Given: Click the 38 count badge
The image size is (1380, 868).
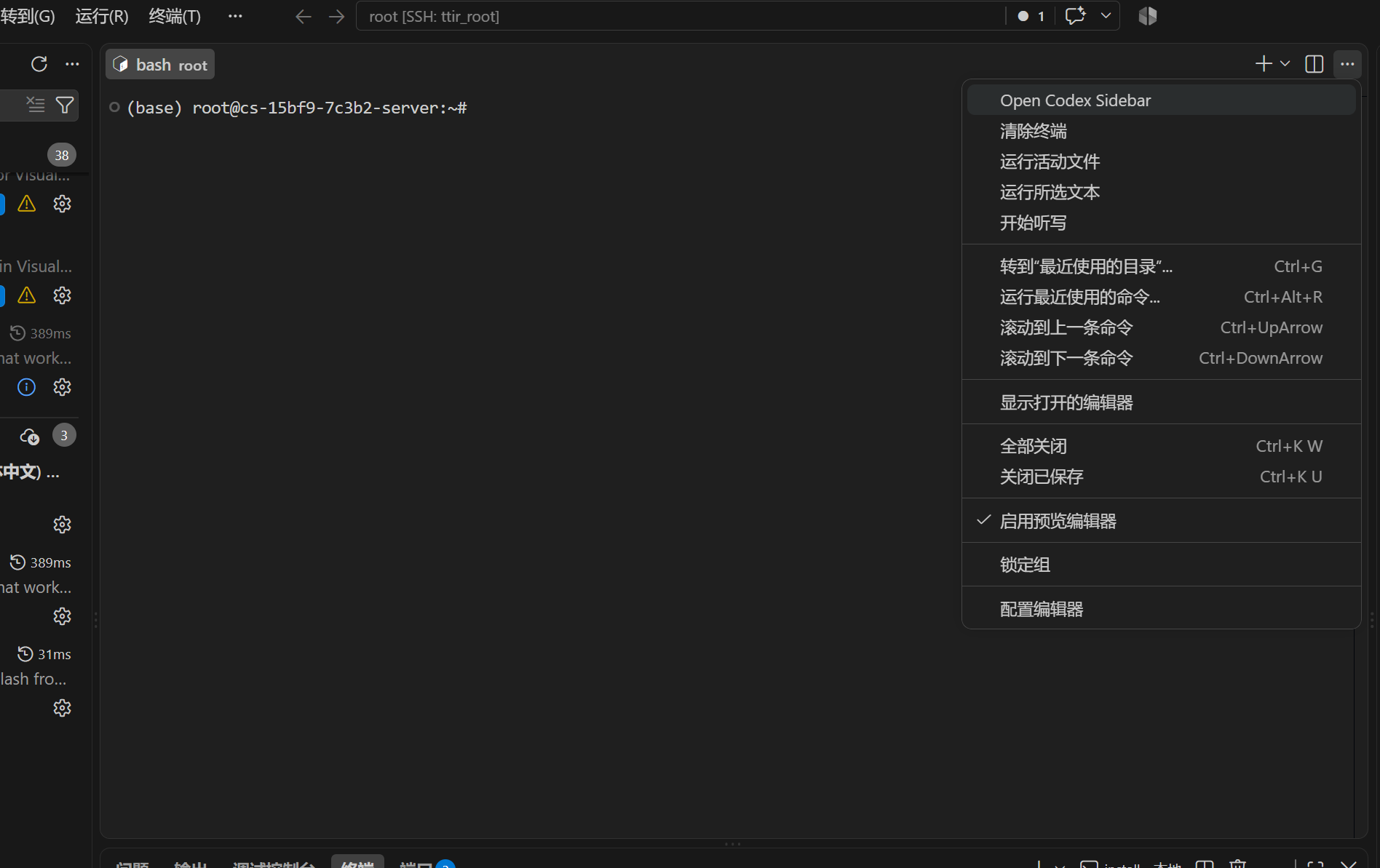Looking at the screenshot, I should (x=62, y=155).
